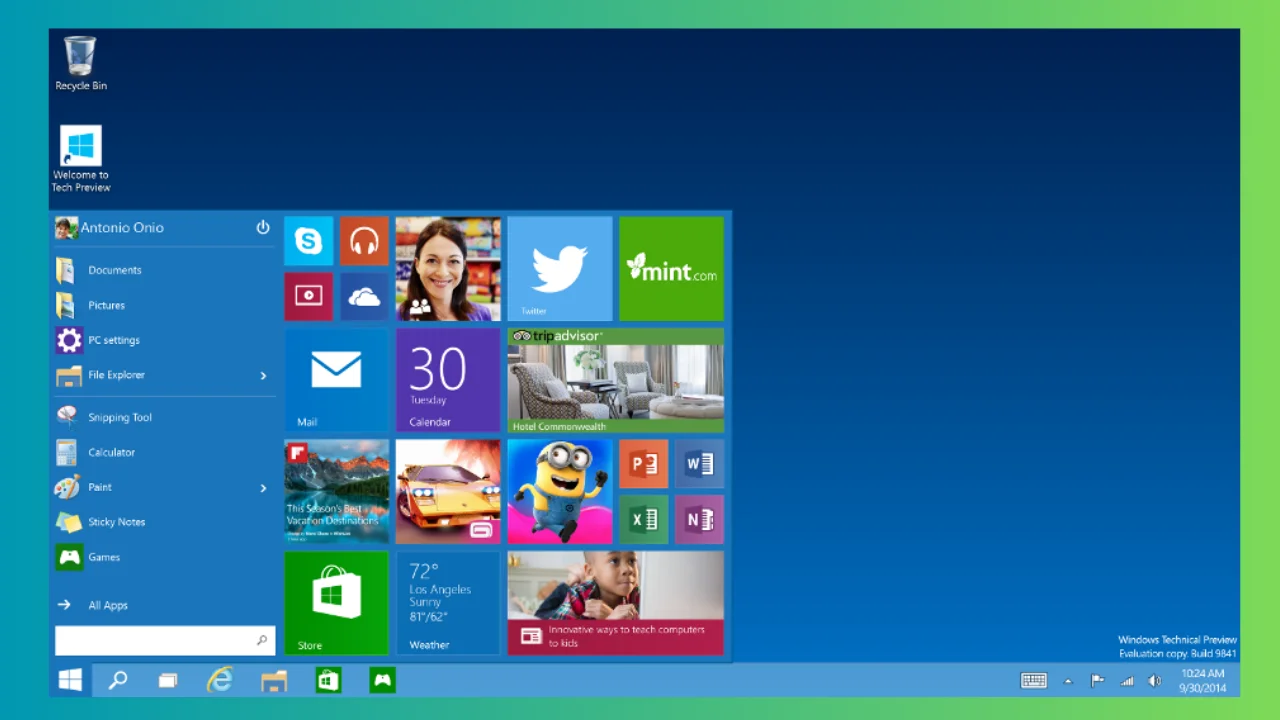Launch Excel from the start tiles
The height and width of the screenshot is (720, 1280).
(x=643, y=519)
